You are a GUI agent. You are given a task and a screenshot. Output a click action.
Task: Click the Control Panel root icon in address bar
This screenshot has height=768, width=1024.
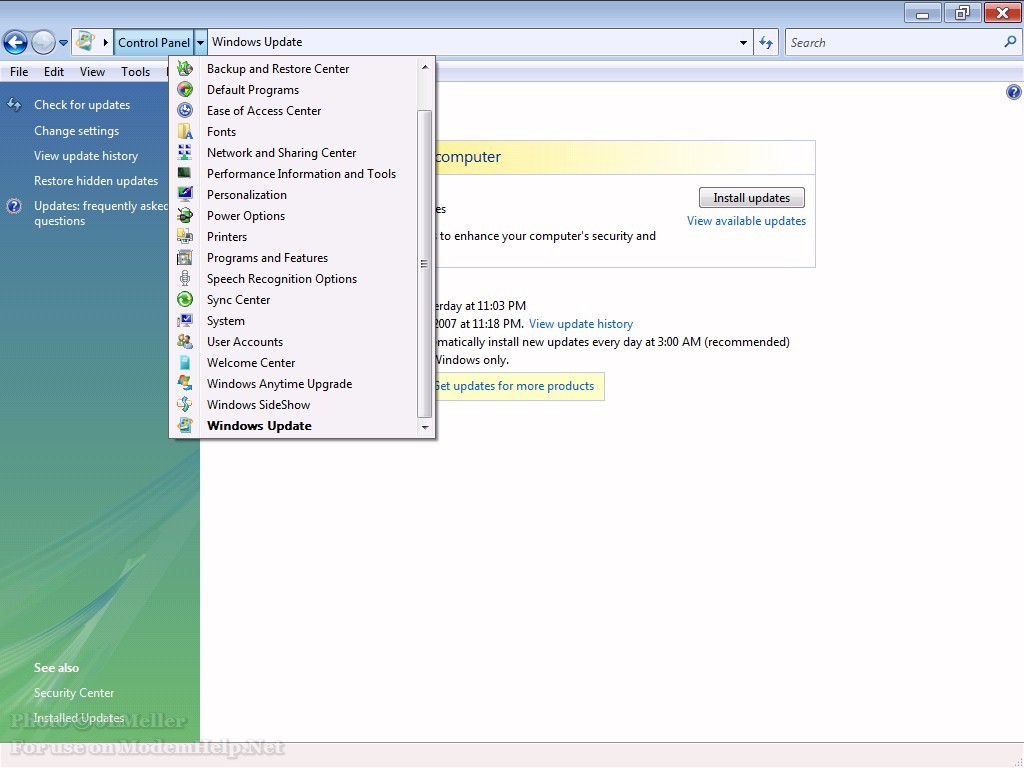coord(85,42)
